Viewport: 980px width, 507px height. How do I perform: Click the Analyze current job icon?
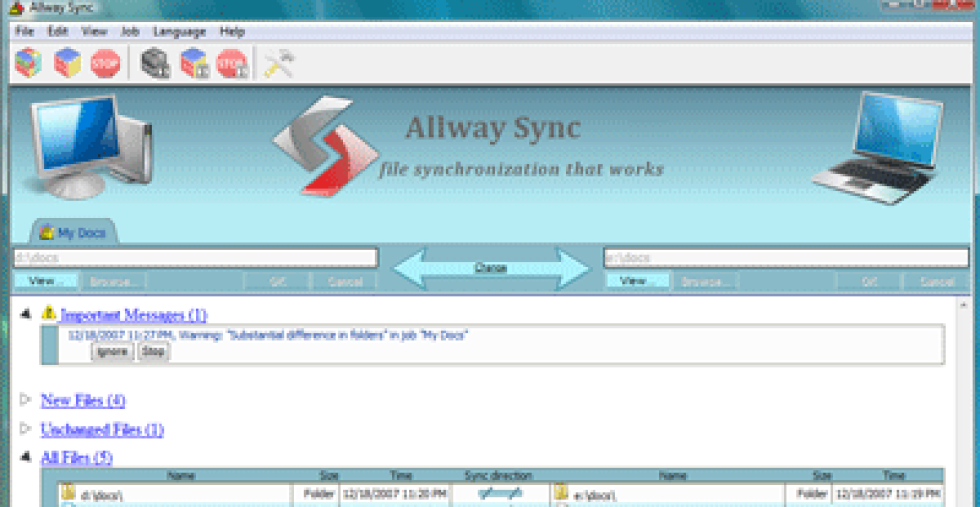tap(156, 63)
